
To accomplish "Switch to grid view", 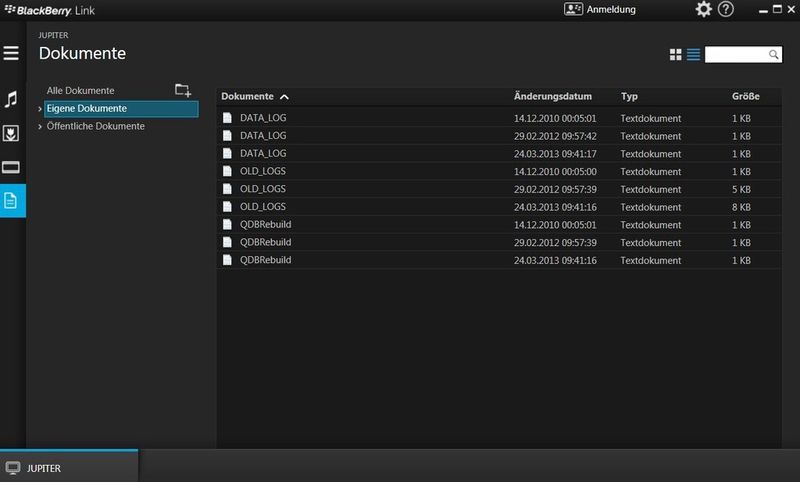I will pyautogui.click(x=676, y=54).
